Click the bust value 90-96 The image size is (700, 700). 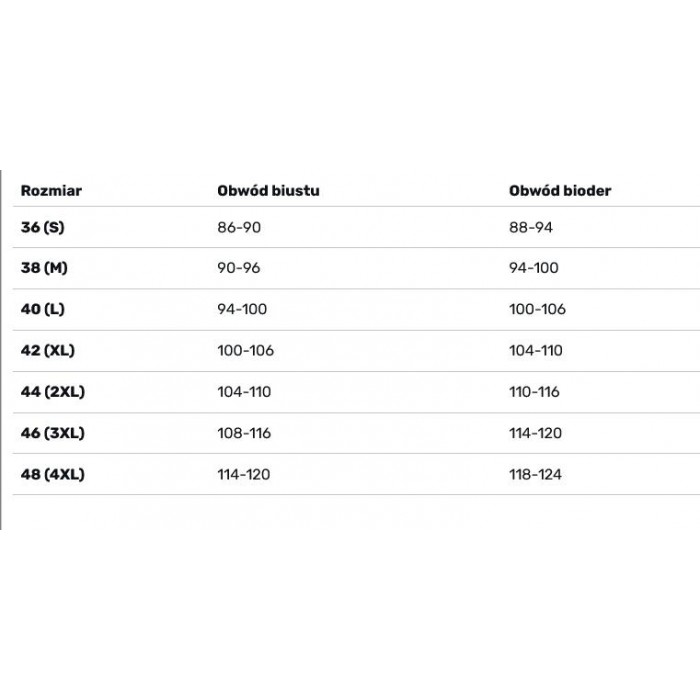(239, 268)
